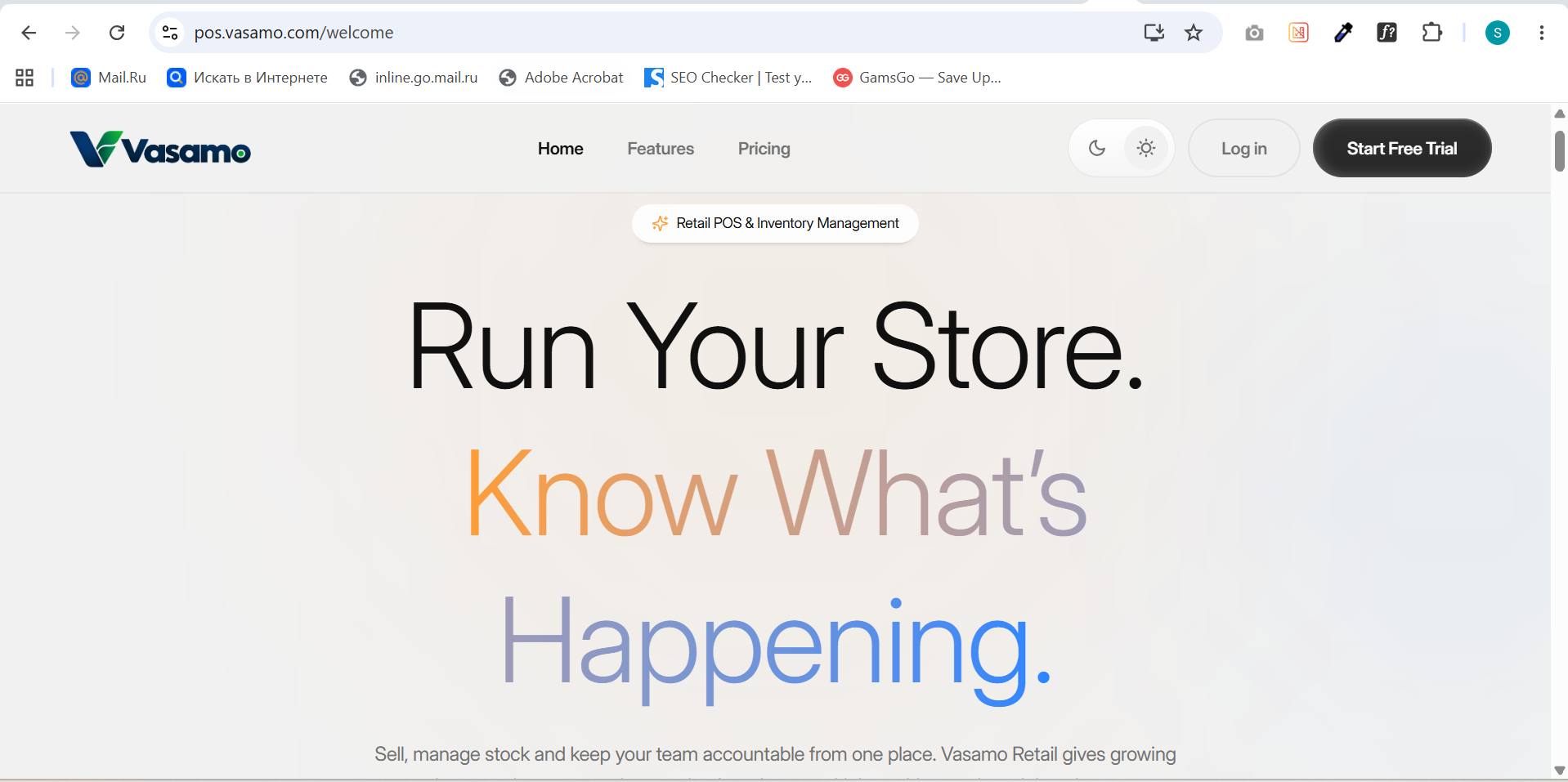Reload the page with the refresh icon

pyautogui.click(x=117, y=33)
